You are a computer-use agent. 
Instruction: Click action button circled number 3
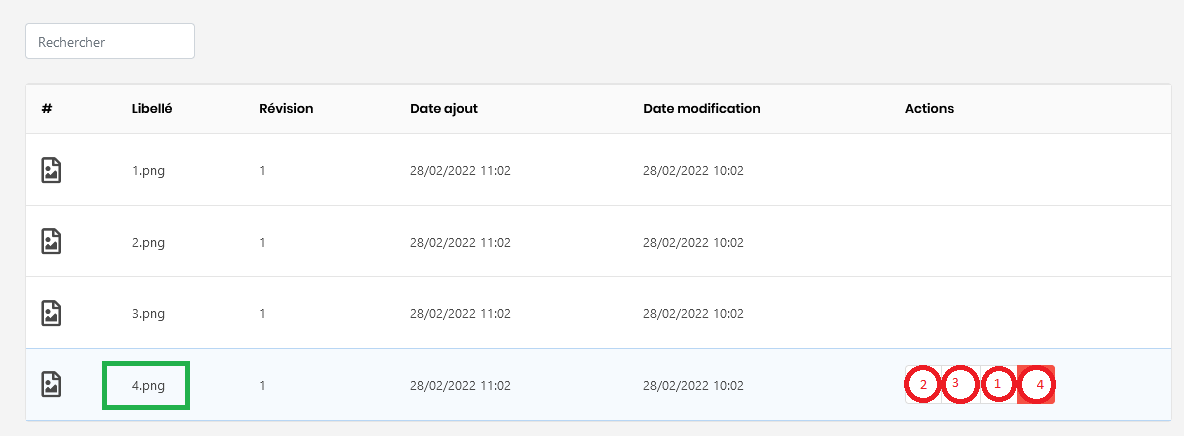click(x=959, y=384)
